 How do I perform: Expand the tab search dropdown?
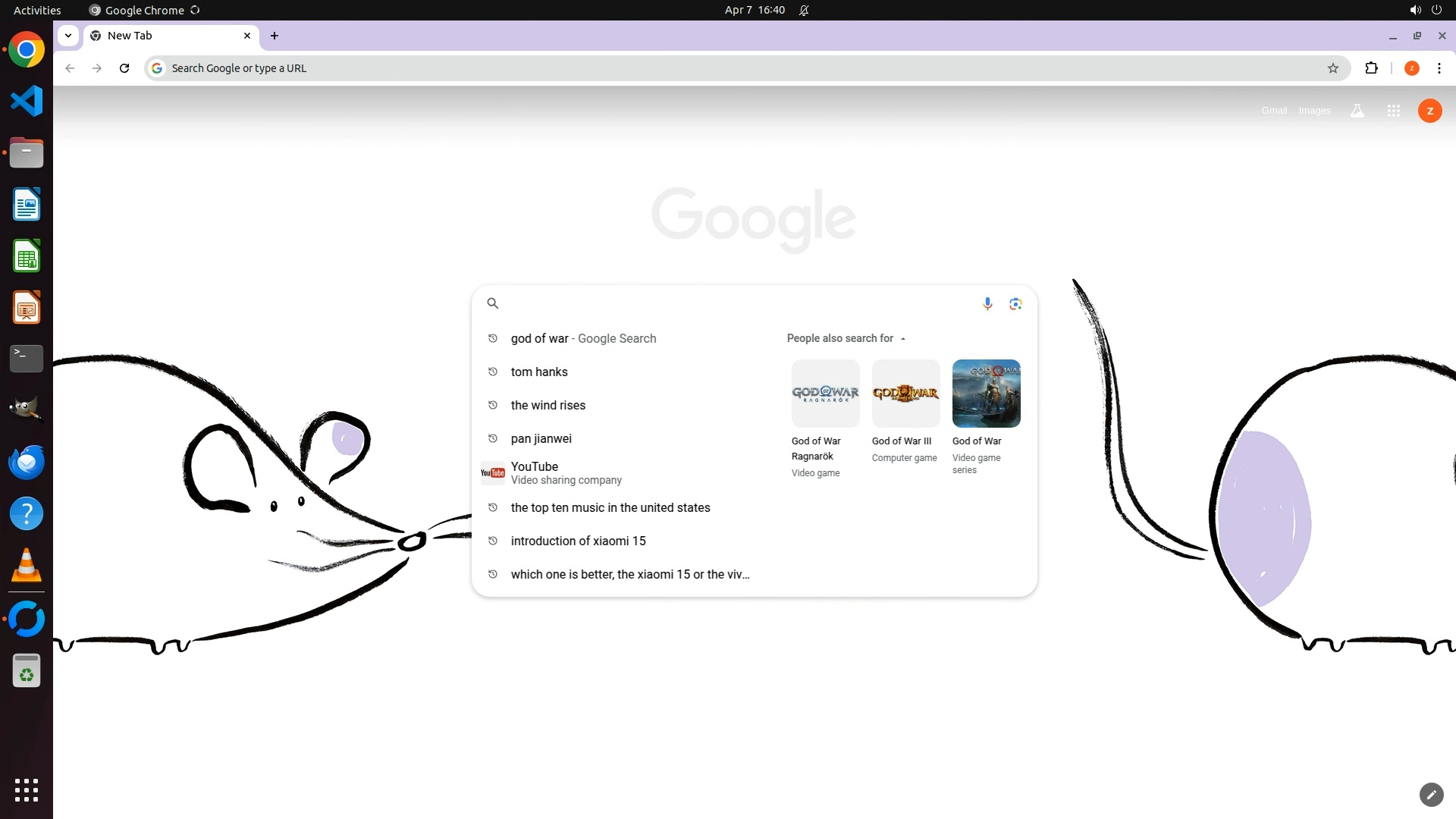click(x=68, y=36)
